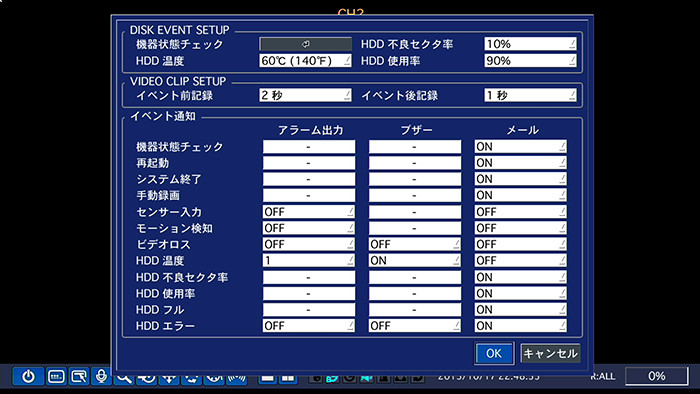Screen dimensions: 700x394
Task: Click the 手動録画 row label
Action: (158, 195)
